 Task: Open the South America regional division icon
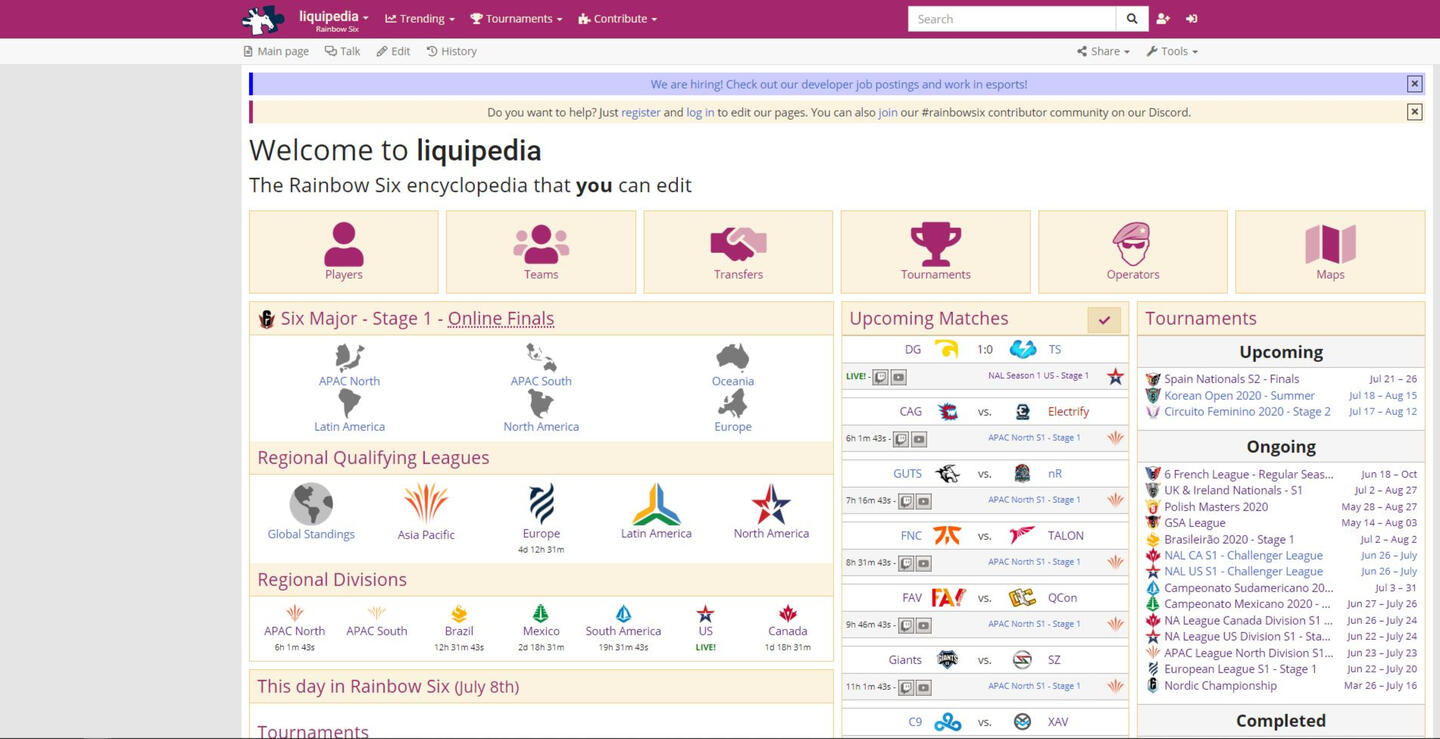[623, 613]
